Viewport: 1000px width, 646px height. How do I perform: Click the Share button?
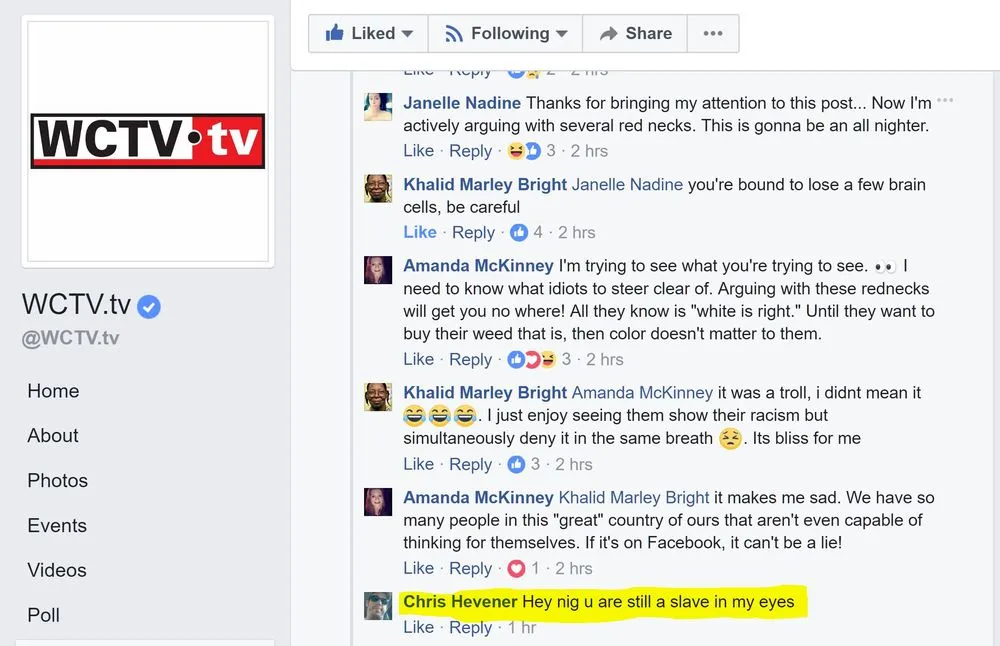point(635,33)
